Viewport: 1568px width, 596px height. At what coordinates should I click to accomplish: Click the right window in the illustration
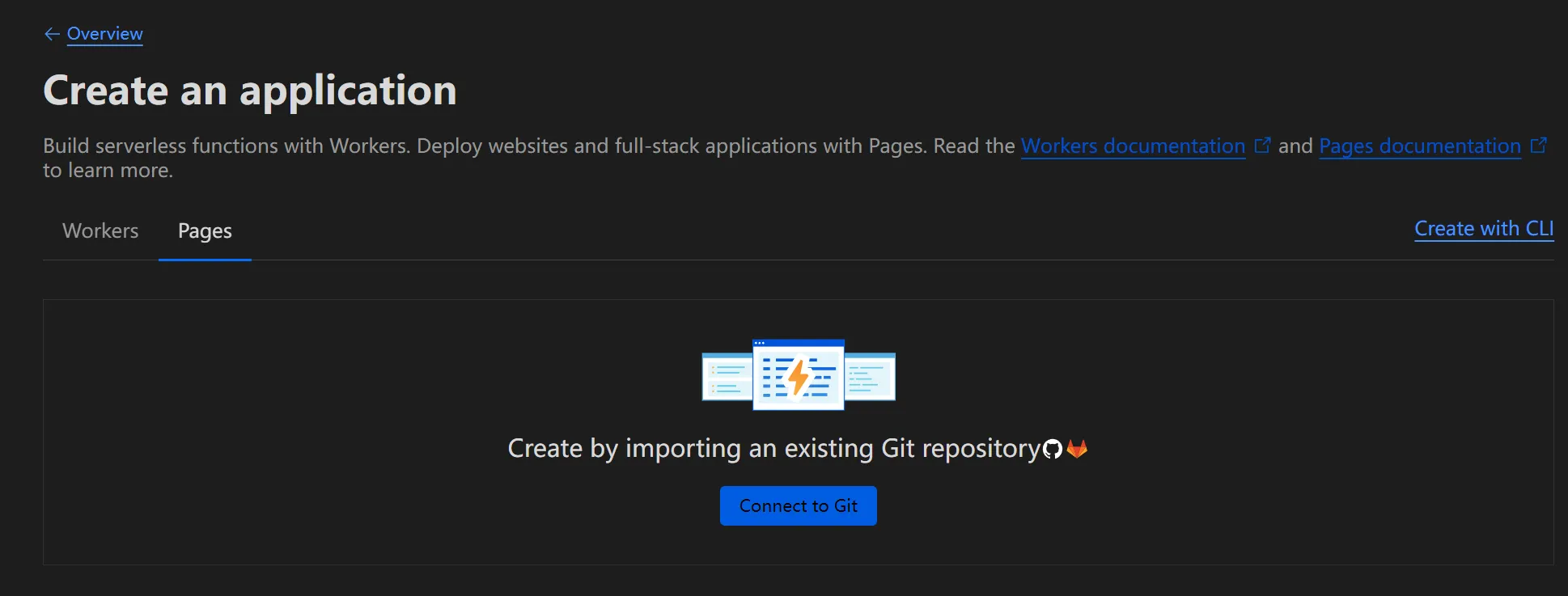(871, 378)
